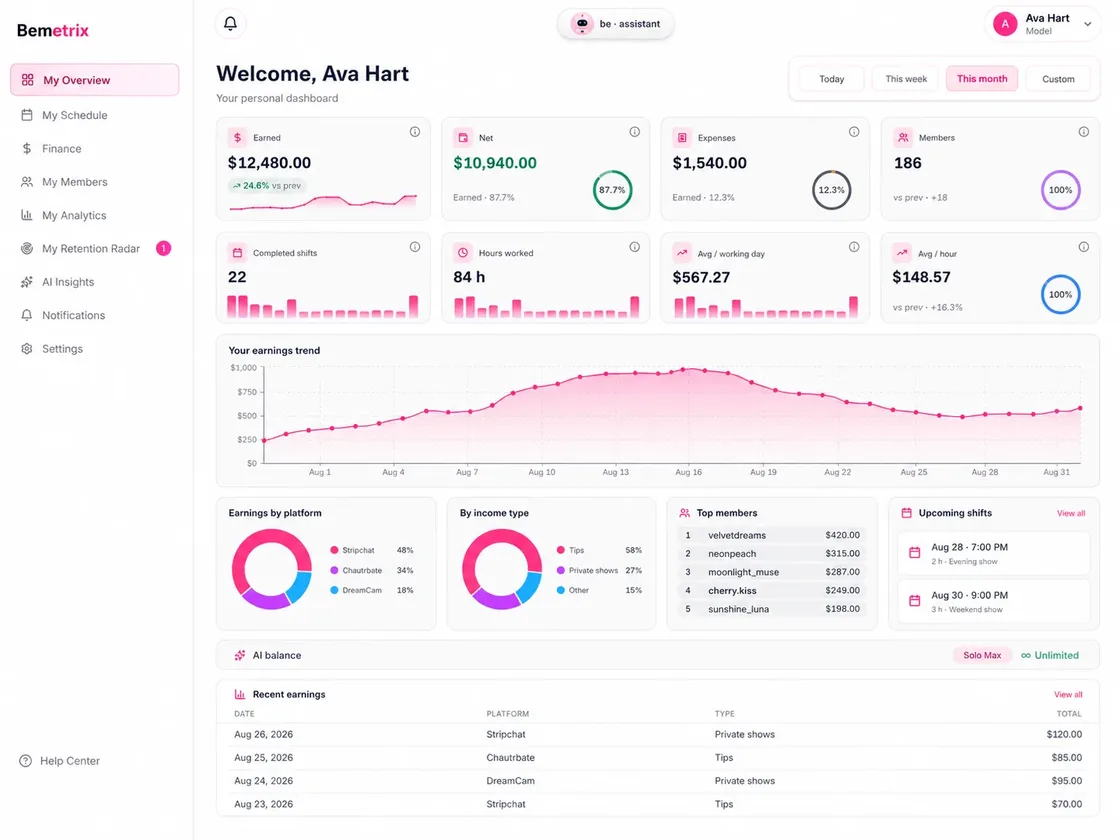This screenshot has width=1120, height=840.
Task: Click trend icon on Avg / hour card
Action: coord(903,252)
